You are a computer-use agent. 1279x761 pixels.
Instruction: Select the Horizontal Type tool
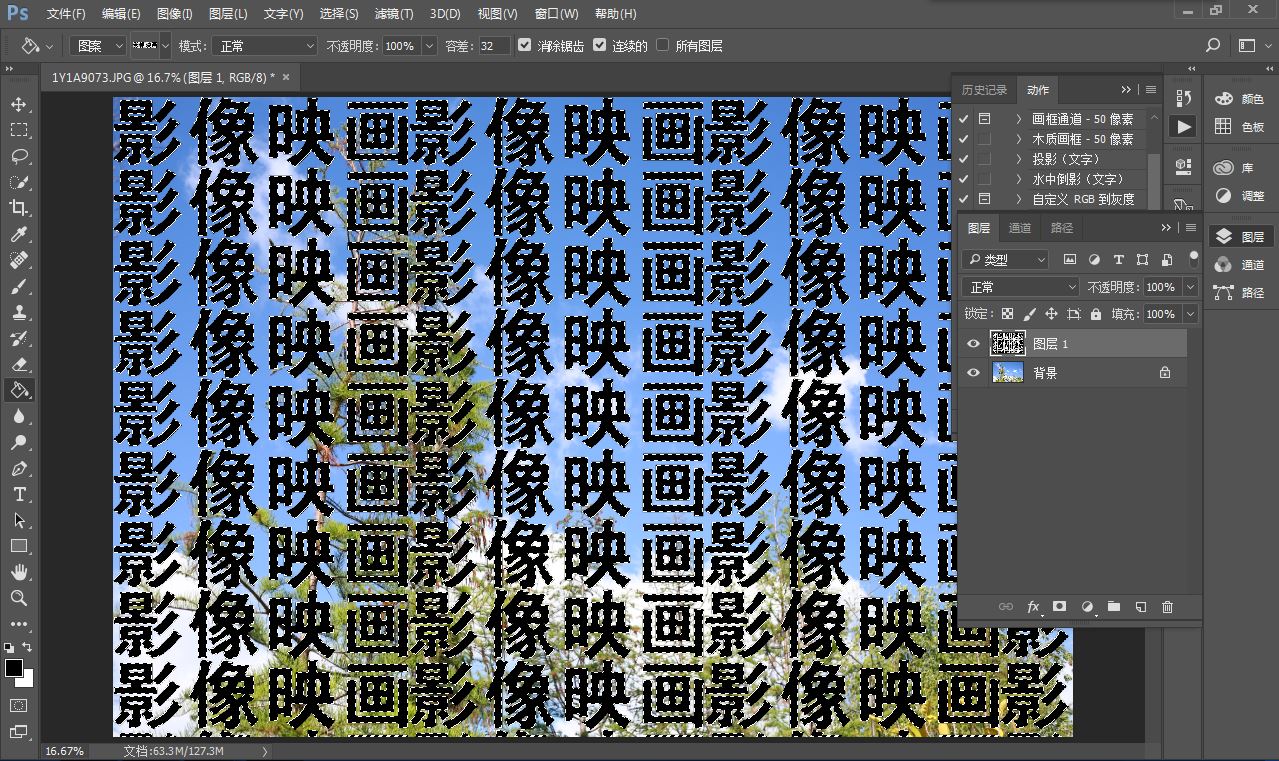(19, 494)
